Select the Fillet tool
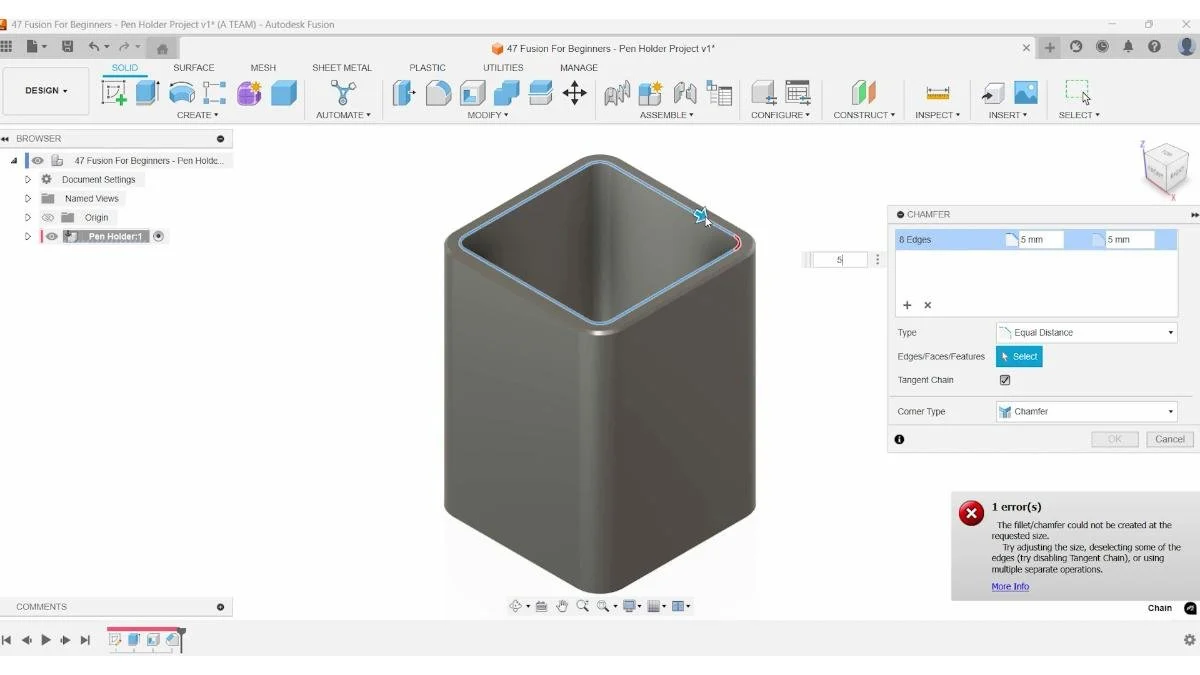The width and height of the screenshot is (1200, 675). point(438,94)
